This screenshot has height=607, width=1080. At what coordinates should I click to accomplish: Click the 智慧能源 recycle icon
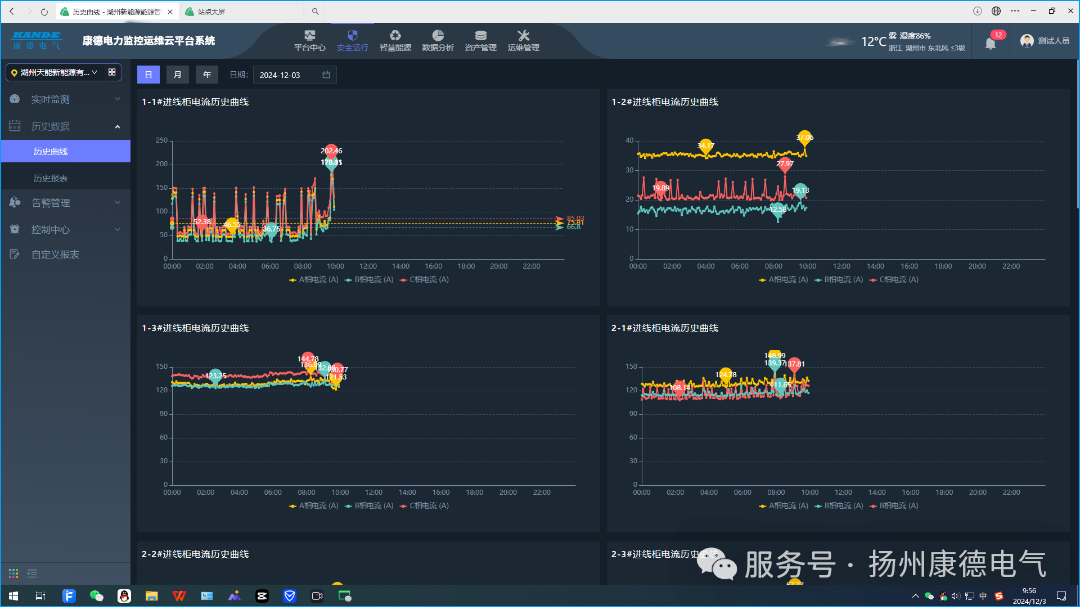(x=395, y=37)
